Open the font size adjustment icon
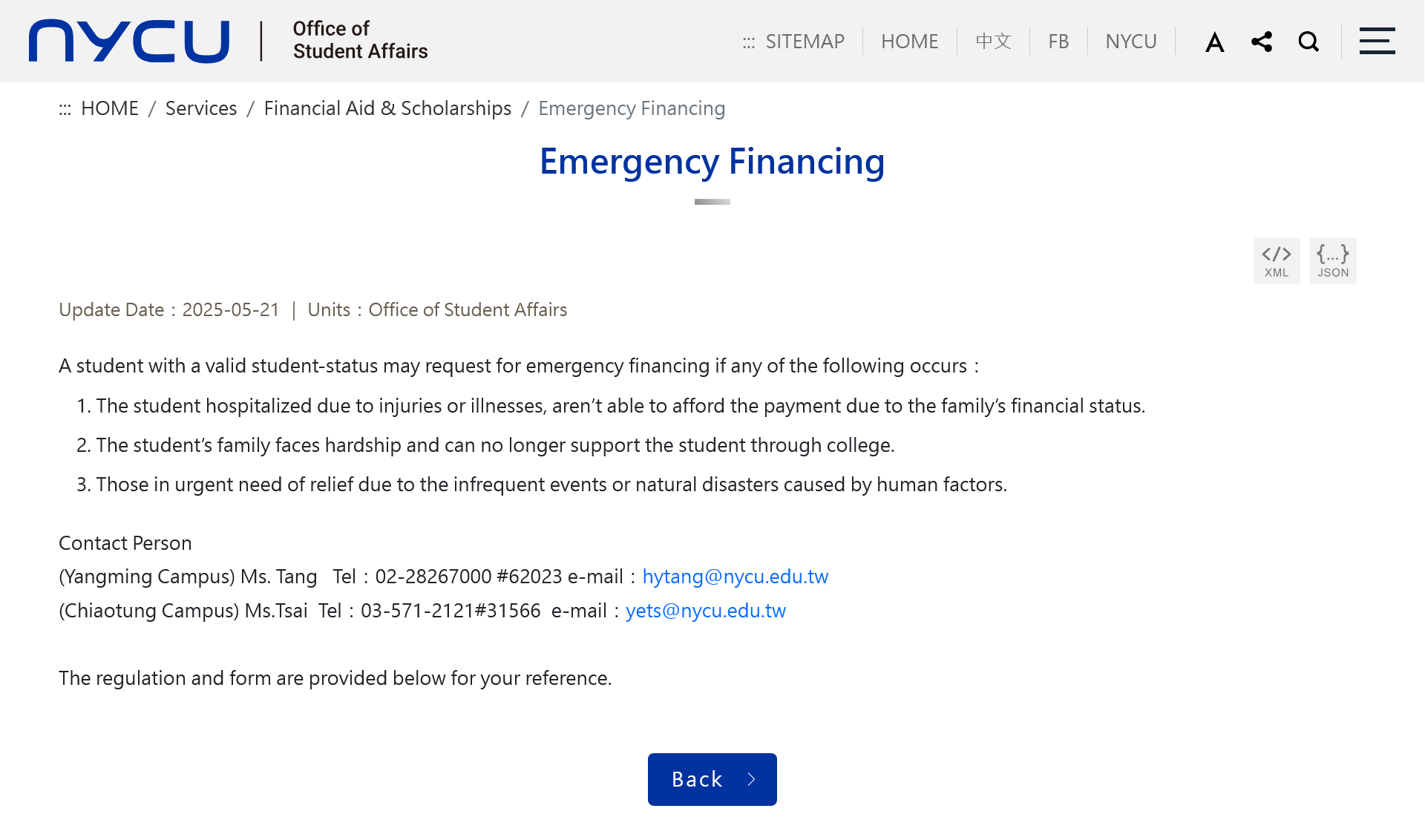 tap(1214, 42)
